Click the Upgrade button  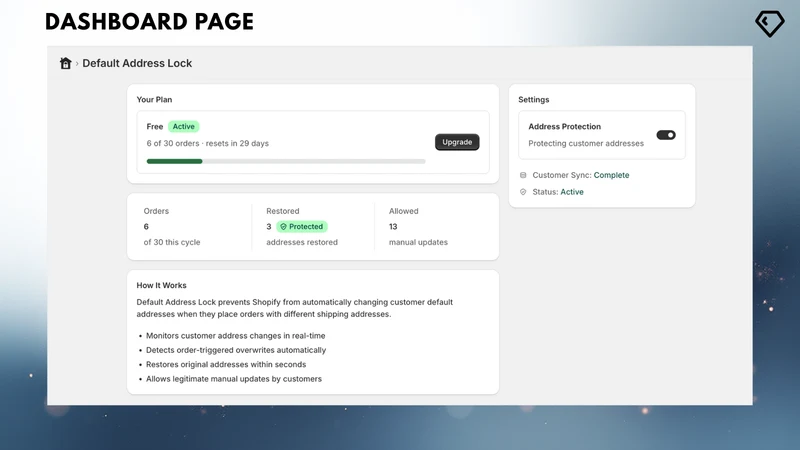click(x=457, y=142)
